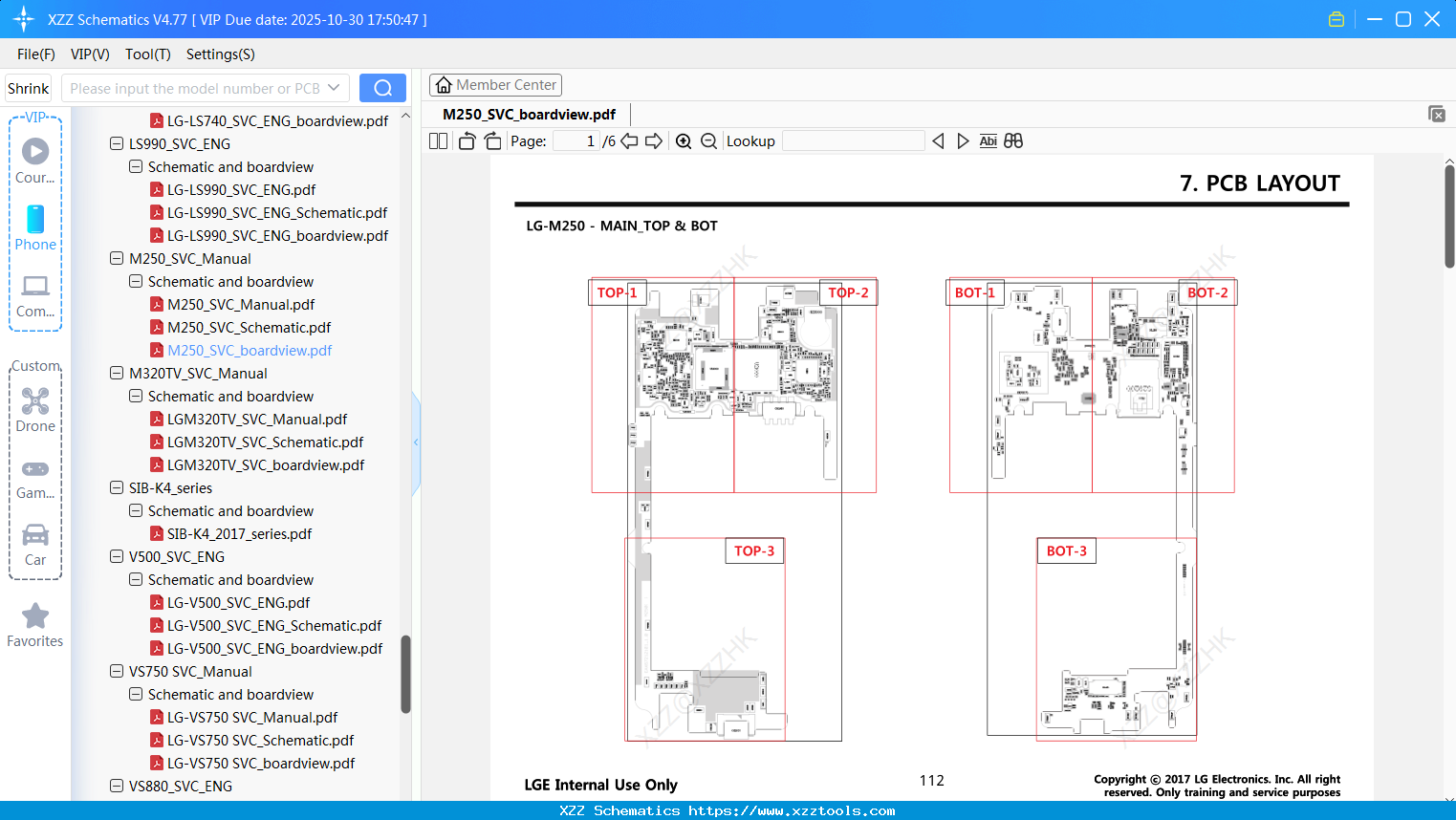Open the binoculars search tool
This screenshot has height=820, width=1456.
1012,140
